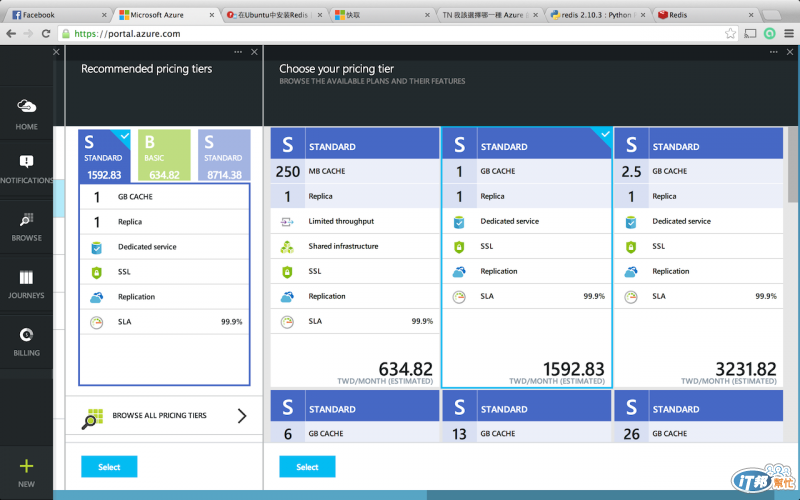Click Select button in Recommended pricing tiers blade

point(109,467)
